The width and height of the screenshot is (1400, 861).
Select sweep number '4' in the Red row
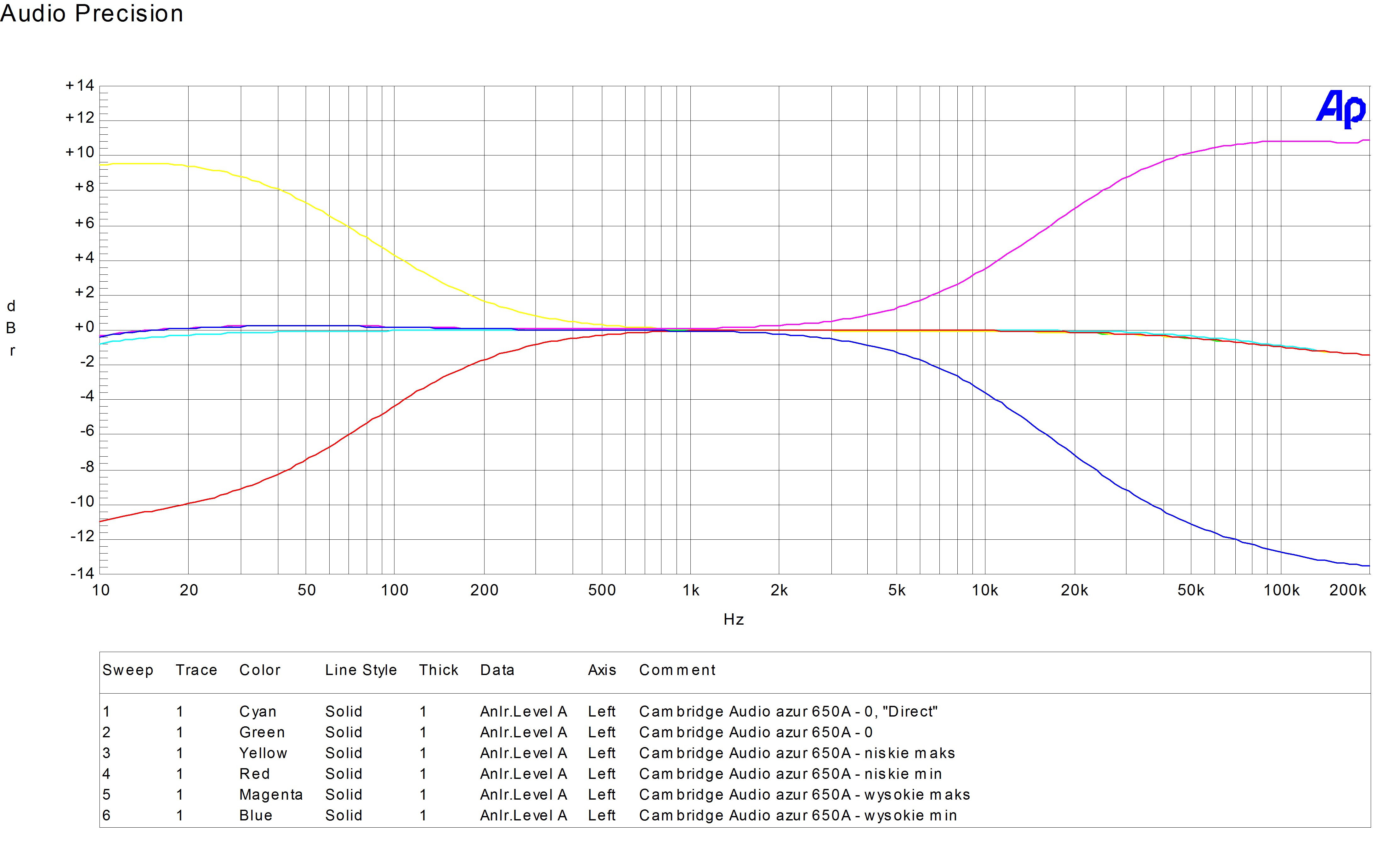(x=106, y=774)
